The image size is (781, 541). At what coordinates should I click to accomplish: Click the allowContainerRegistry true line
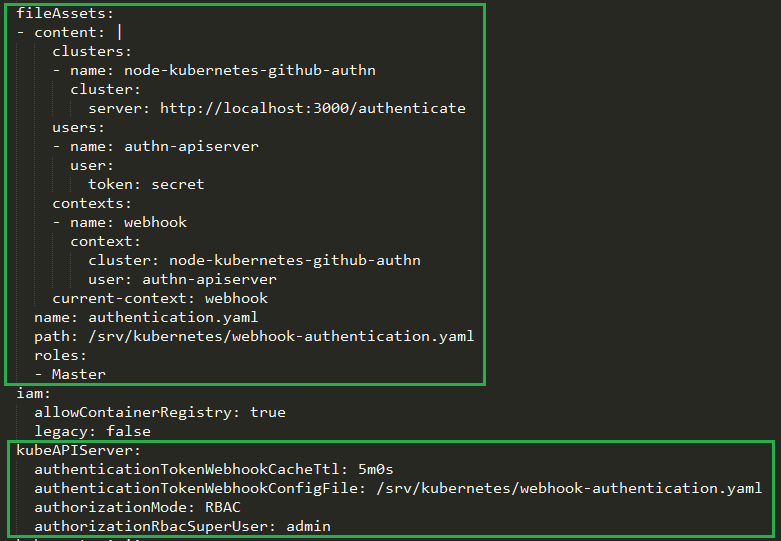[x=160, y=412]
